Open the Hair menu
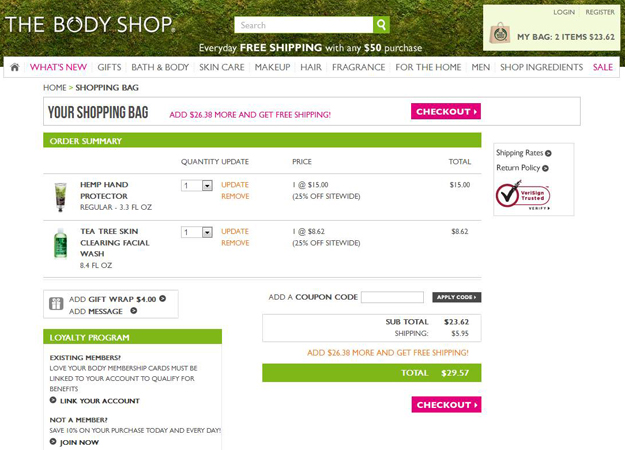This screenshot has width=625, height=450. pyautogui.click(x=311, y=67)
